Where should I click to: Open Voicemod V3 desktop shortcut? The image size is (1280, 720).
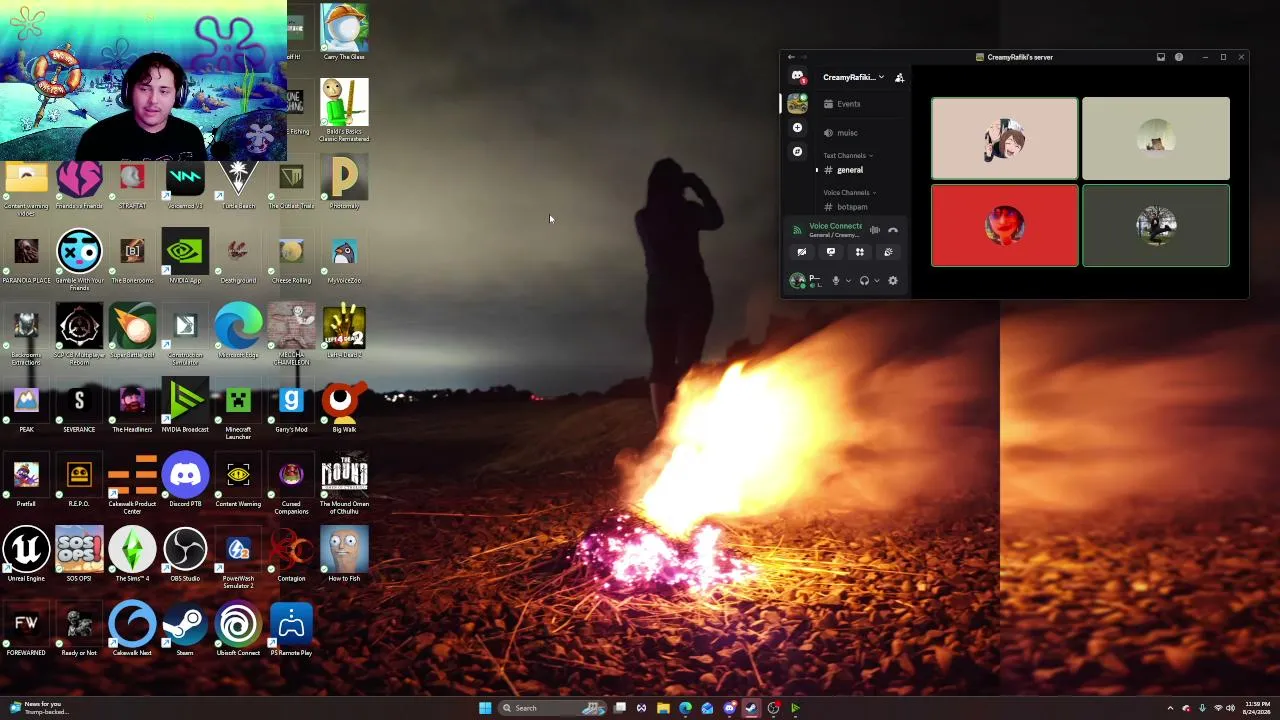(x=185, y=183)
